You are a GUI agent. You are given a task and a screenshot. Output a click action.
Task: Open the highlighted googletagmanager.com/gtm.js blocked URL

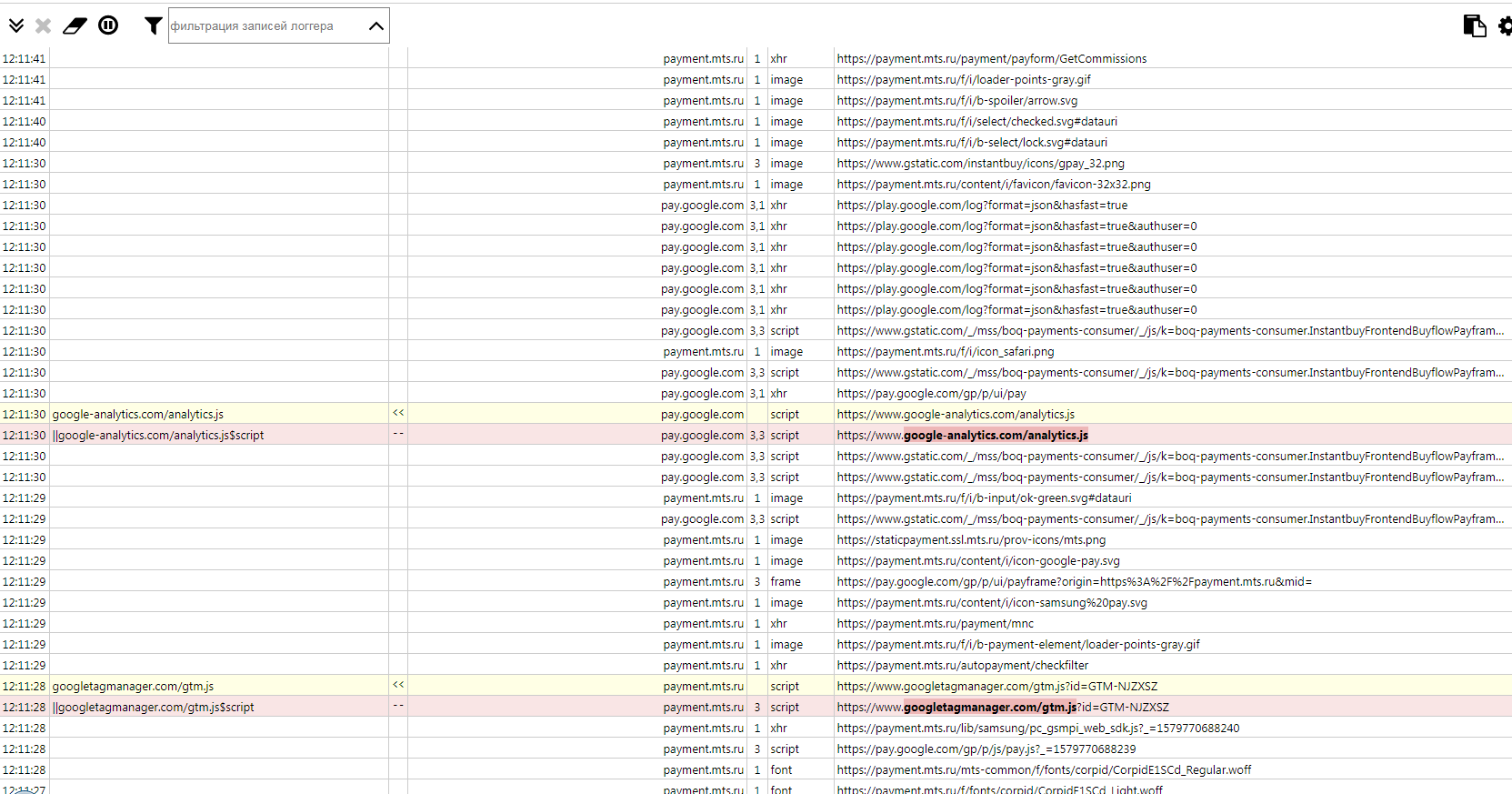pyautogui.click(x=990, y=708)
